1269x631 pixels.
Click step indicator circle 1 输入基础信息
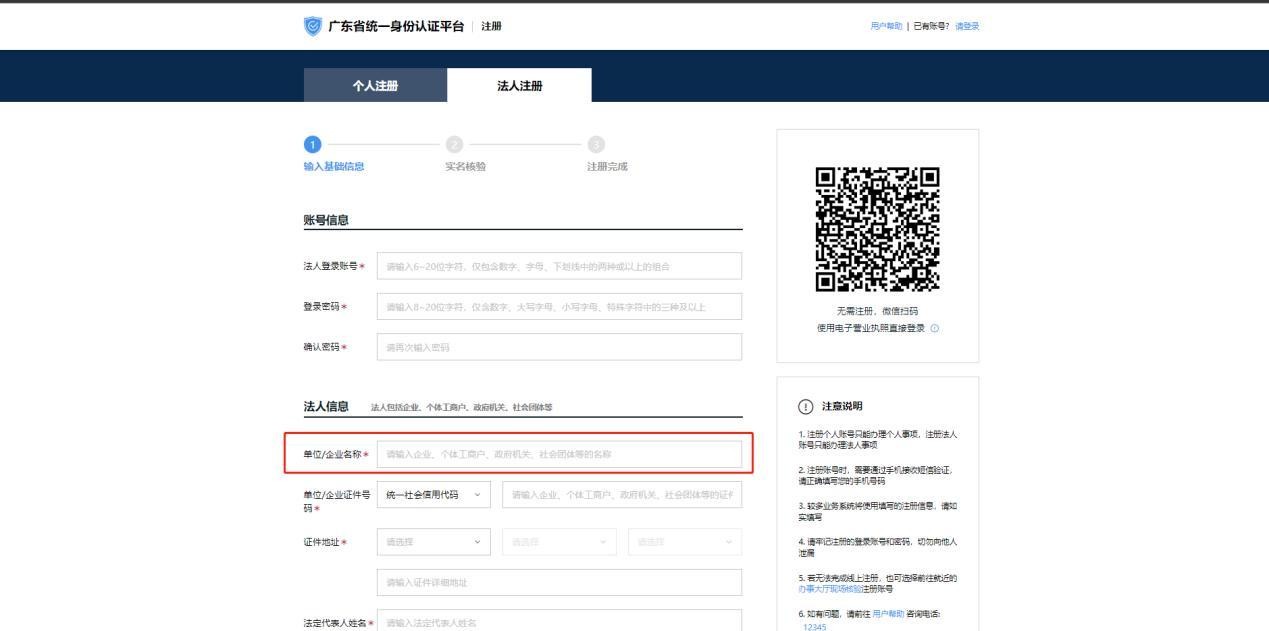pos(315,144)
